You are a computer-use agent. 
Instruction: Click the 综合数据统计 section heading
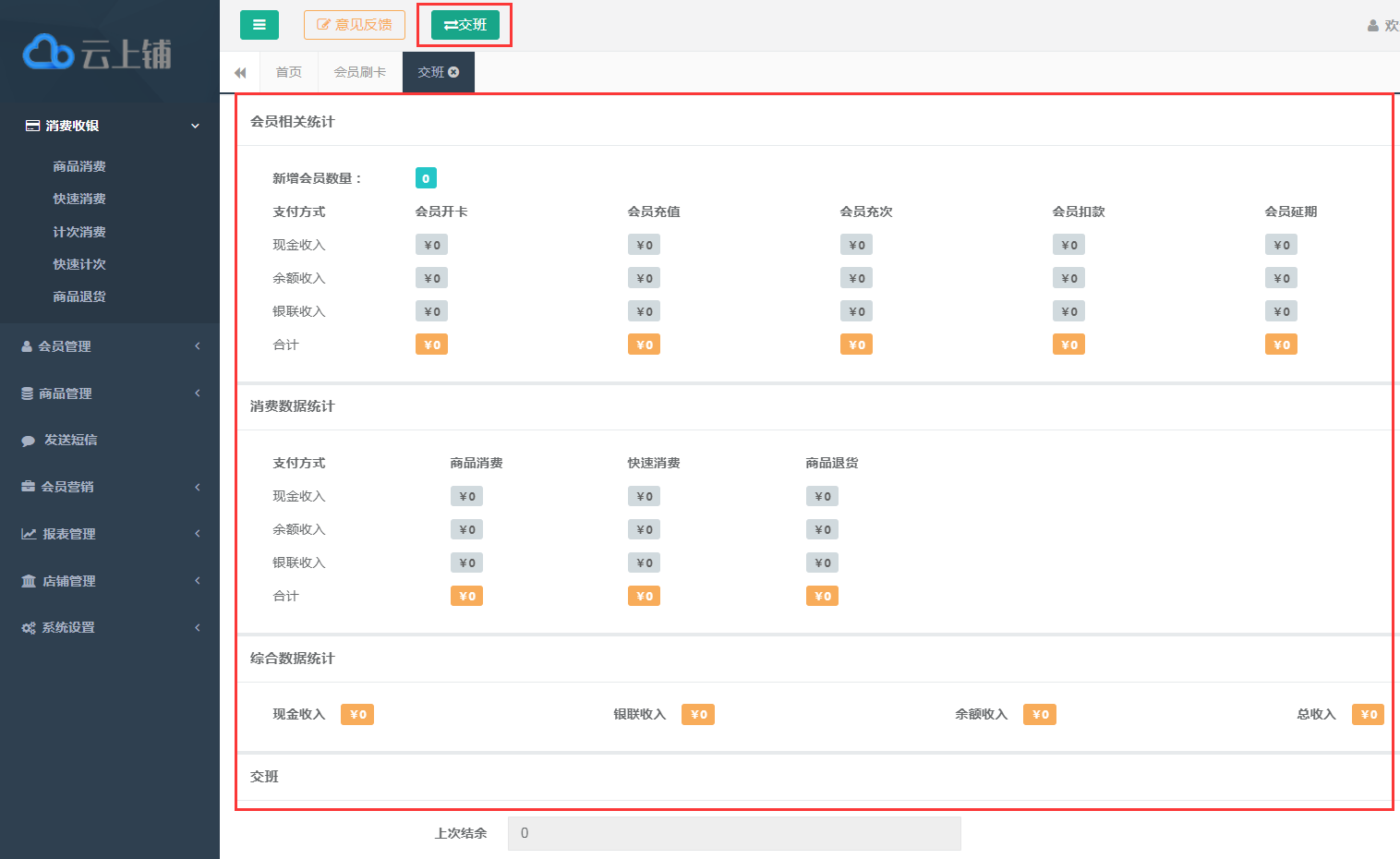tap(292, 659)
